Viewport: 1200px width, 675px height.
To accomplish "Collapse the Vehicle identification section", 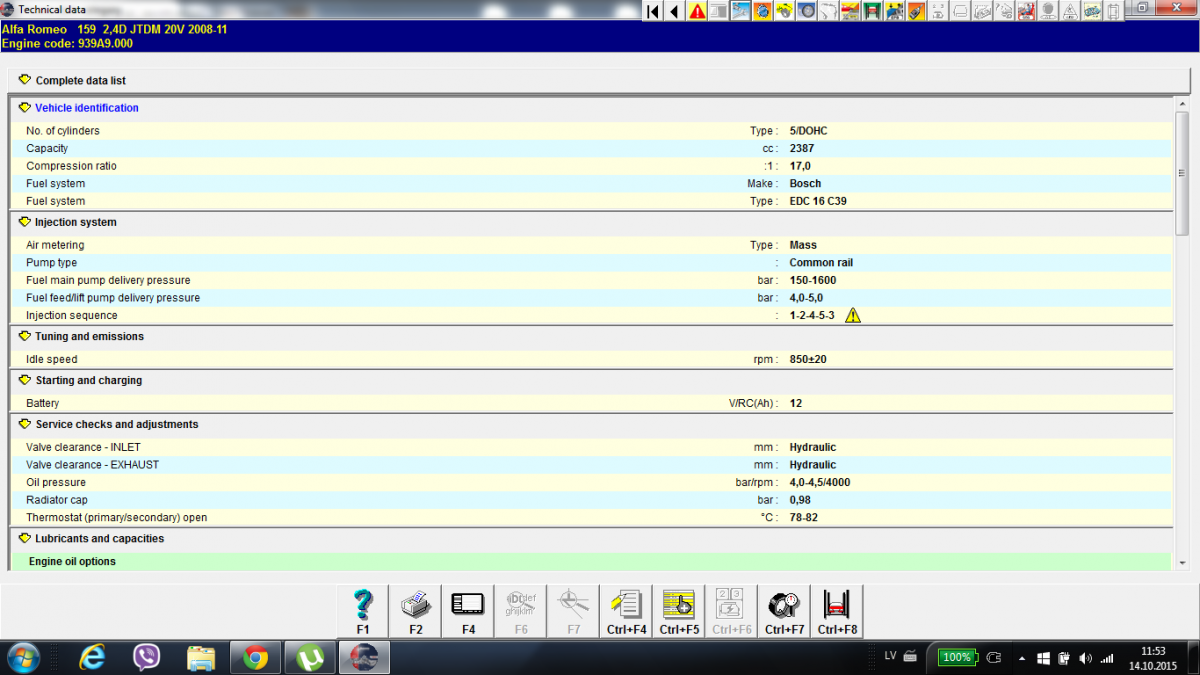I will click(x=25, y=108).
